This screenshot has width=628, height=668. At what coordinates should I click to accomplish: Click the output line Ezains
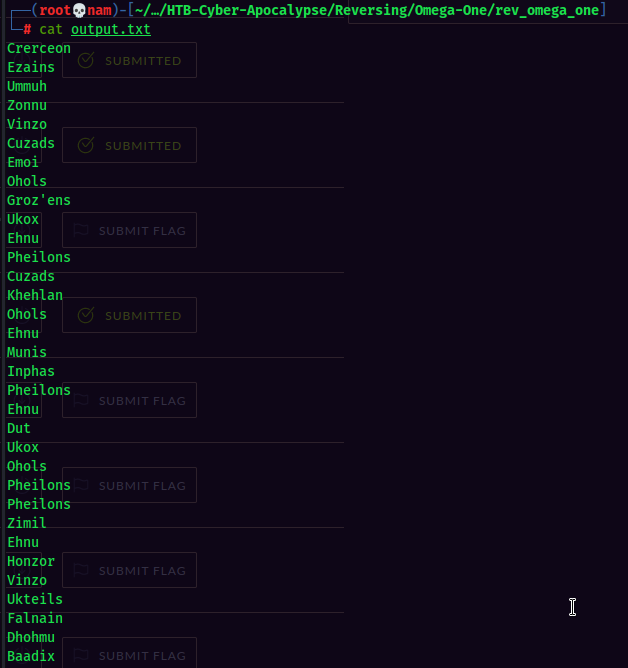(31, 67)
